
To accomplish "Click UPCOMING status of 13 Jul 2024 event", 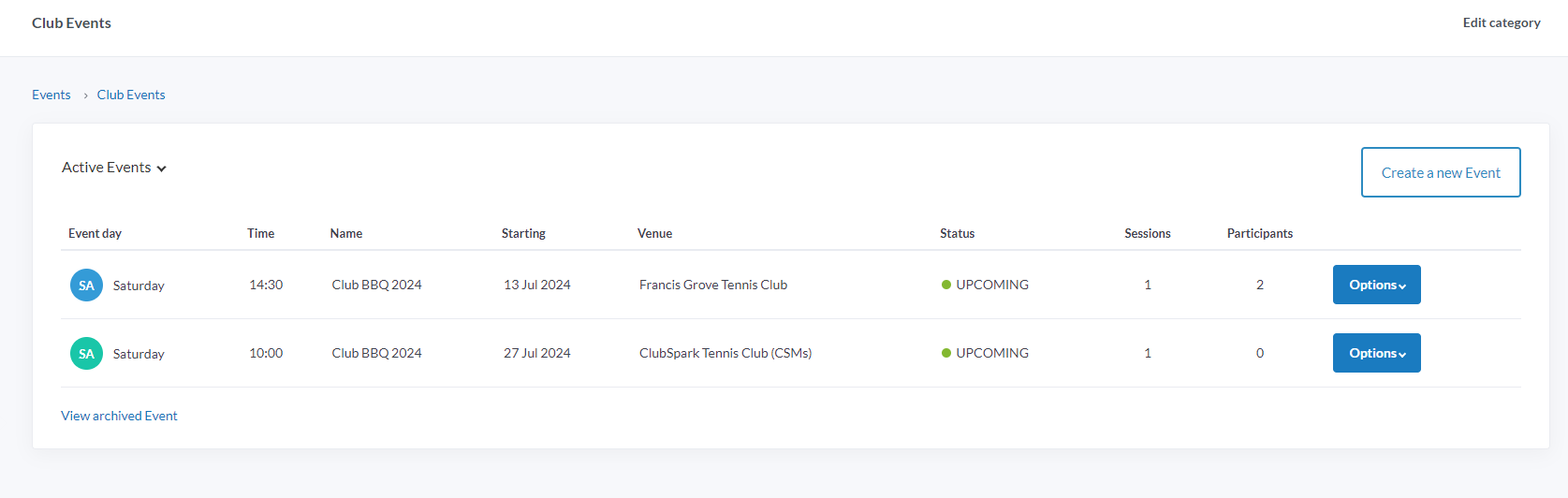I will [x=990, y=285].
